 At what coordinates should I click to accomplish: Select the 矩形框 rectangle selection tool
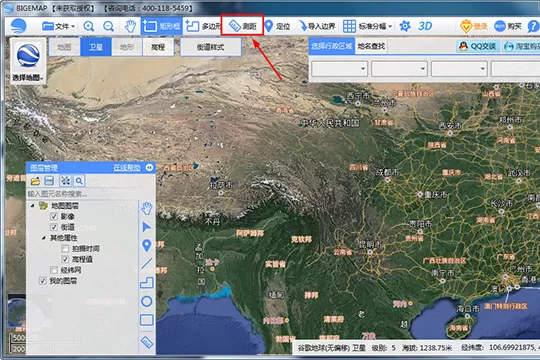(162, 26)
